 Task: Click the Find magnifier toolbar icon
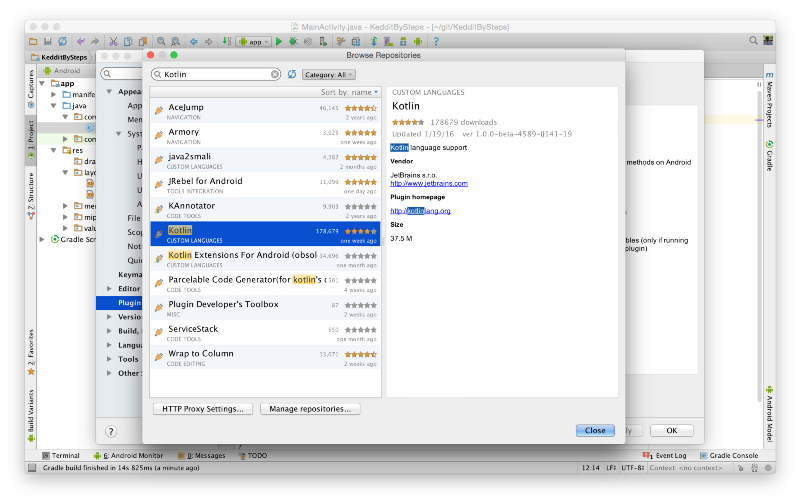pos(161,41)
